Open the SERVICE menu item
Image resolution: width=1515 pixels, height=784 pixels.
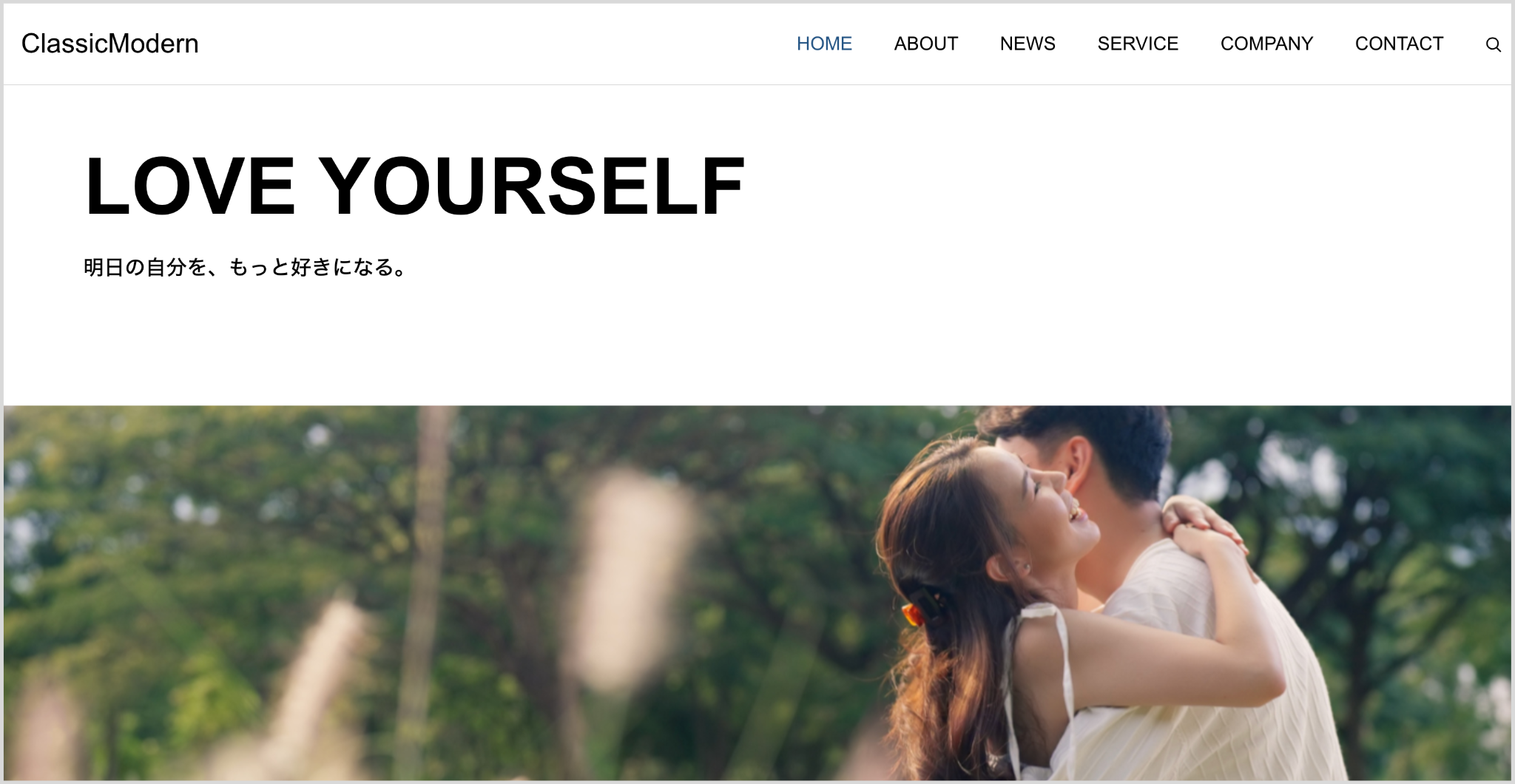(x=1138, y=44)
